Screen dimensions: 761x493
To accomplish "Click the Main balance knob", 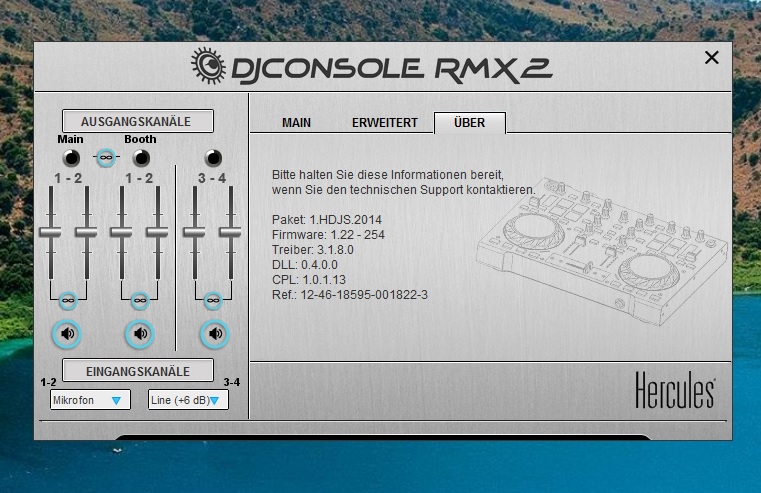I will point(71,158).
